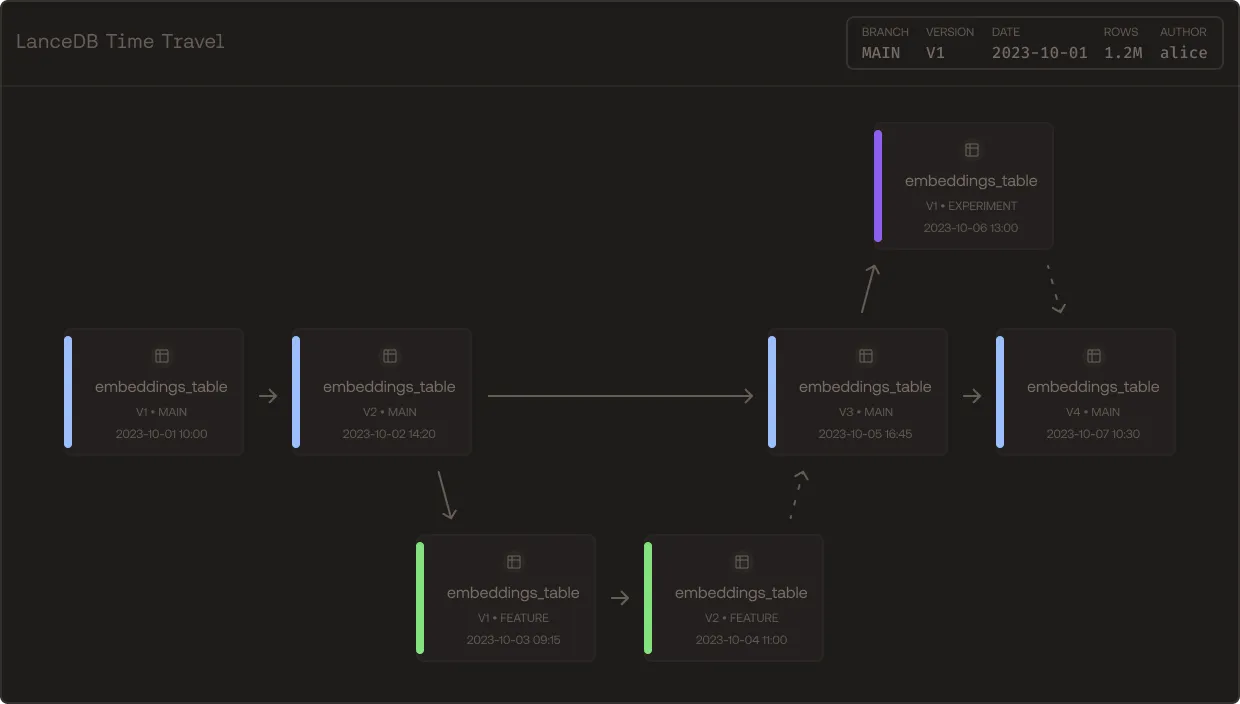This screenshot has height=704, width=1240.
Task: Click the LanceDB Time Travel title
Action: coord(120,41)
